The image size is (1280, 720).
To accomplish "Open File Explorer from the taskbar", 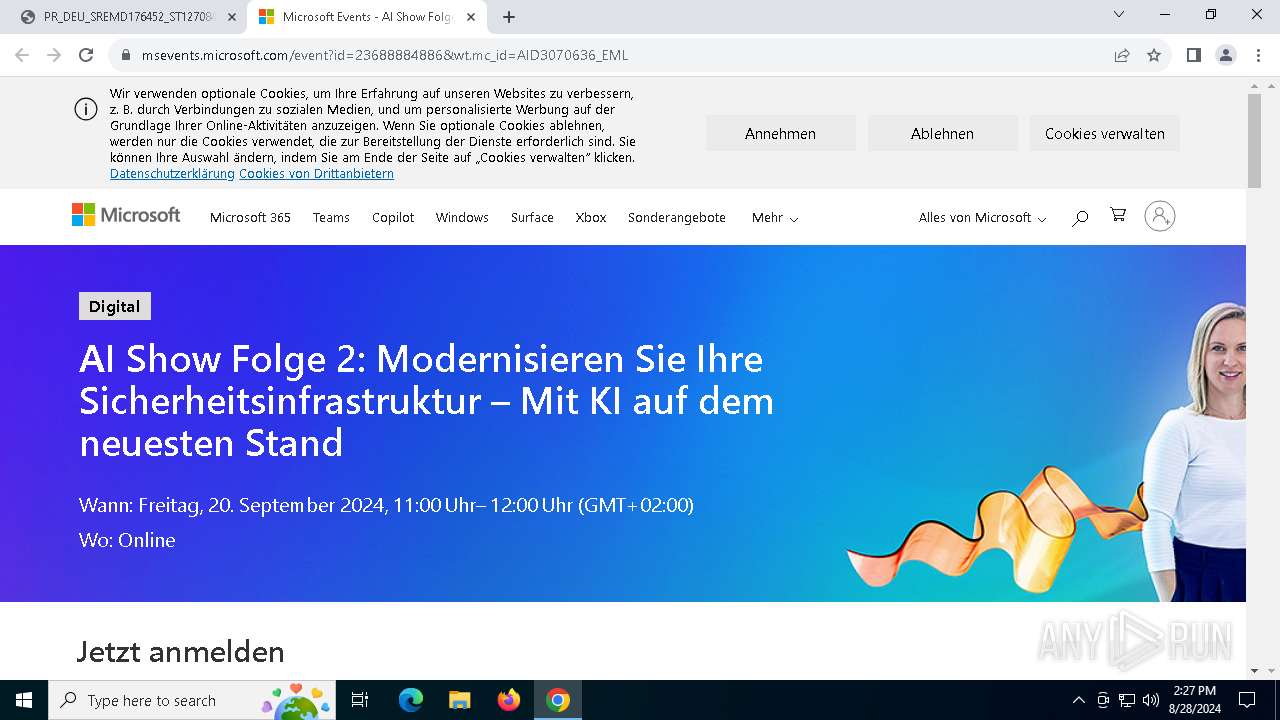I will (459, 700).
